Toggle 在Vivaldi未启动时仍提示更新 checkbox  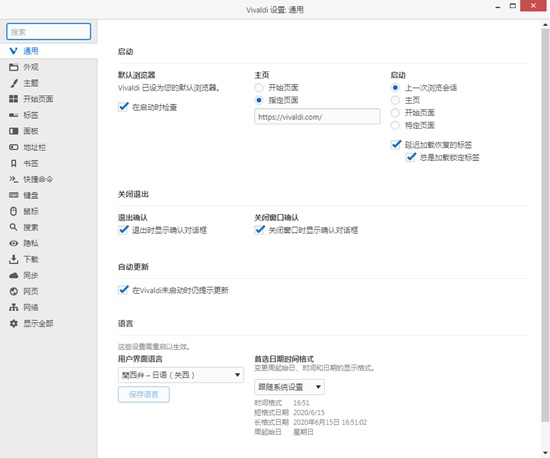click(x=123, y=290)
